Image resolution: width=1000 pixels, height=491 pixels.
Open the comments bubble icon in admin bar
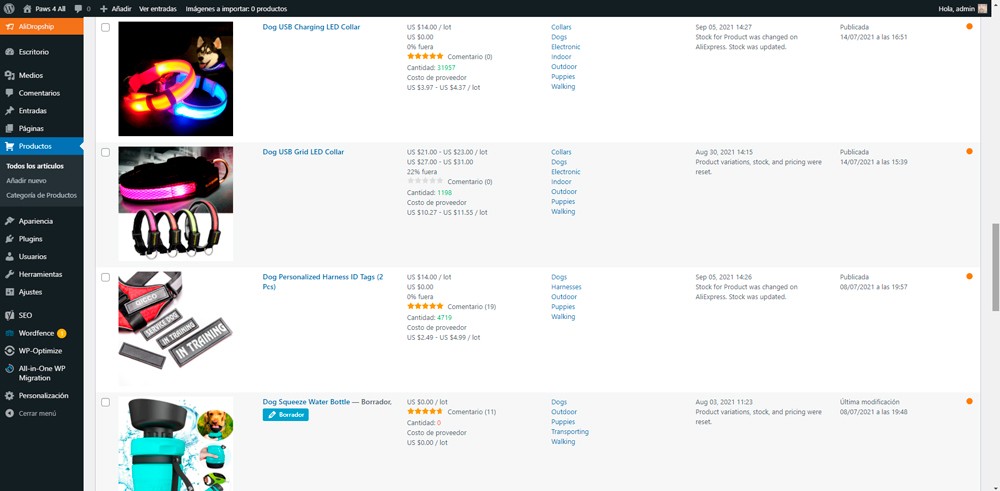[x=78, y=9]
